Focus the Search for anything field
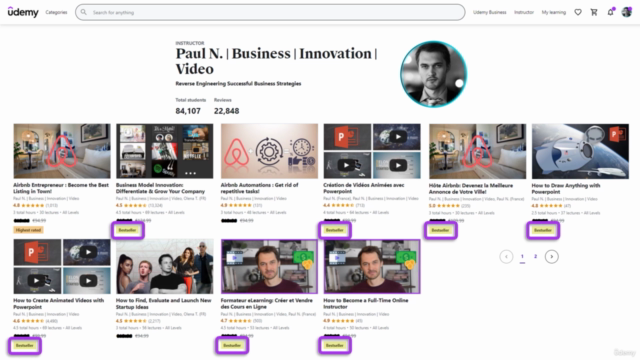 point(270,12)
